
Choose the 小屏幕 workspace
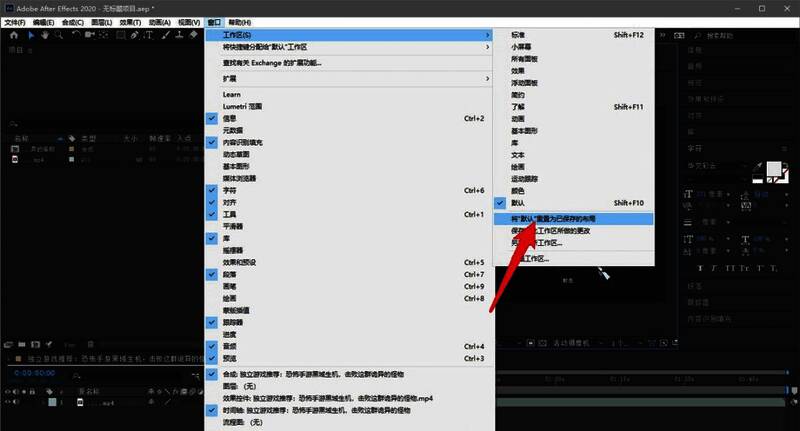tap(573, 47)
